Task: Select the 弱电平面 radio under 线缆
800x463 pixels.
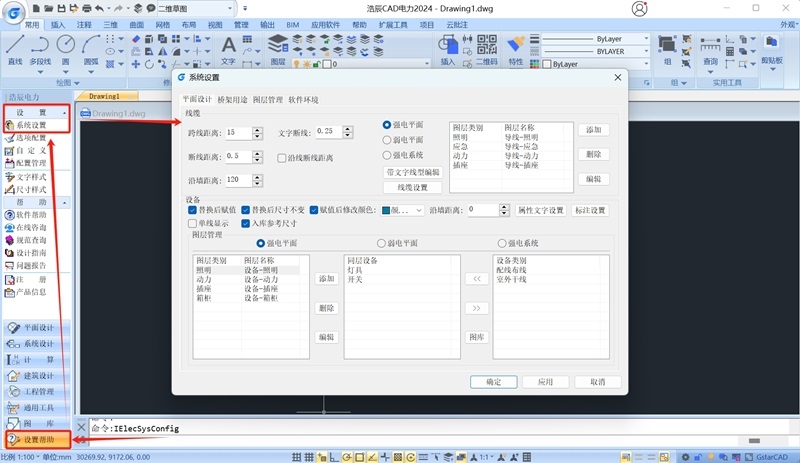Action: (x=387, y=140)
